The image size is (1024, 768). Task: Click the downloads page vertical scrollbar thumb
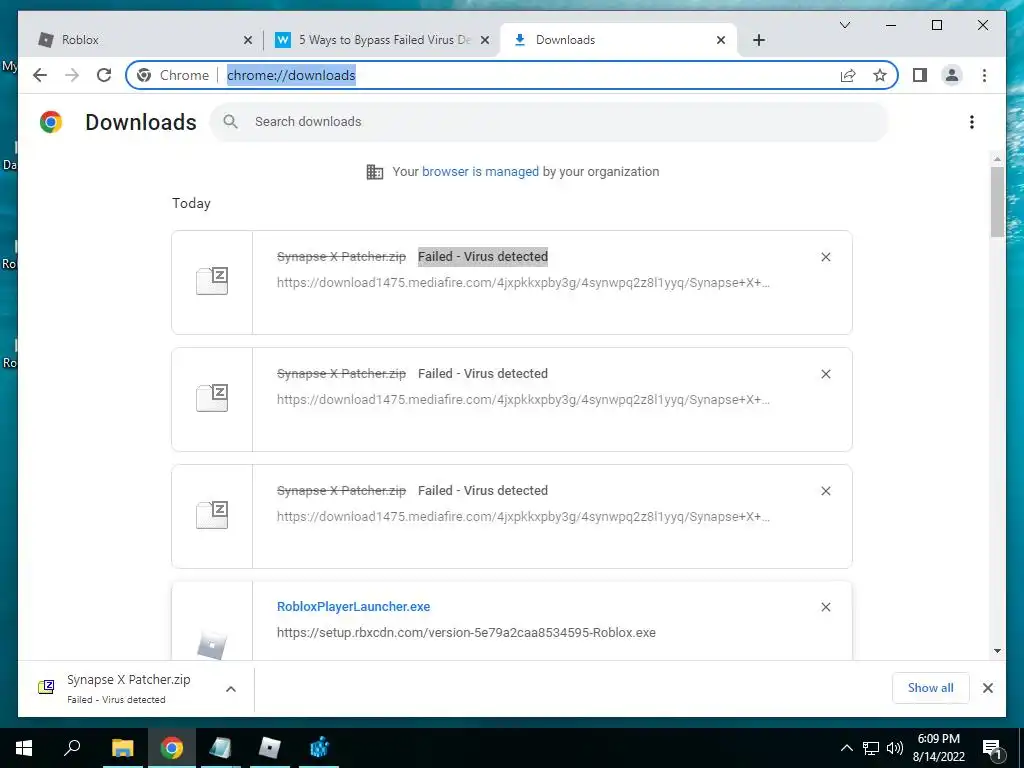pos(997,202)
